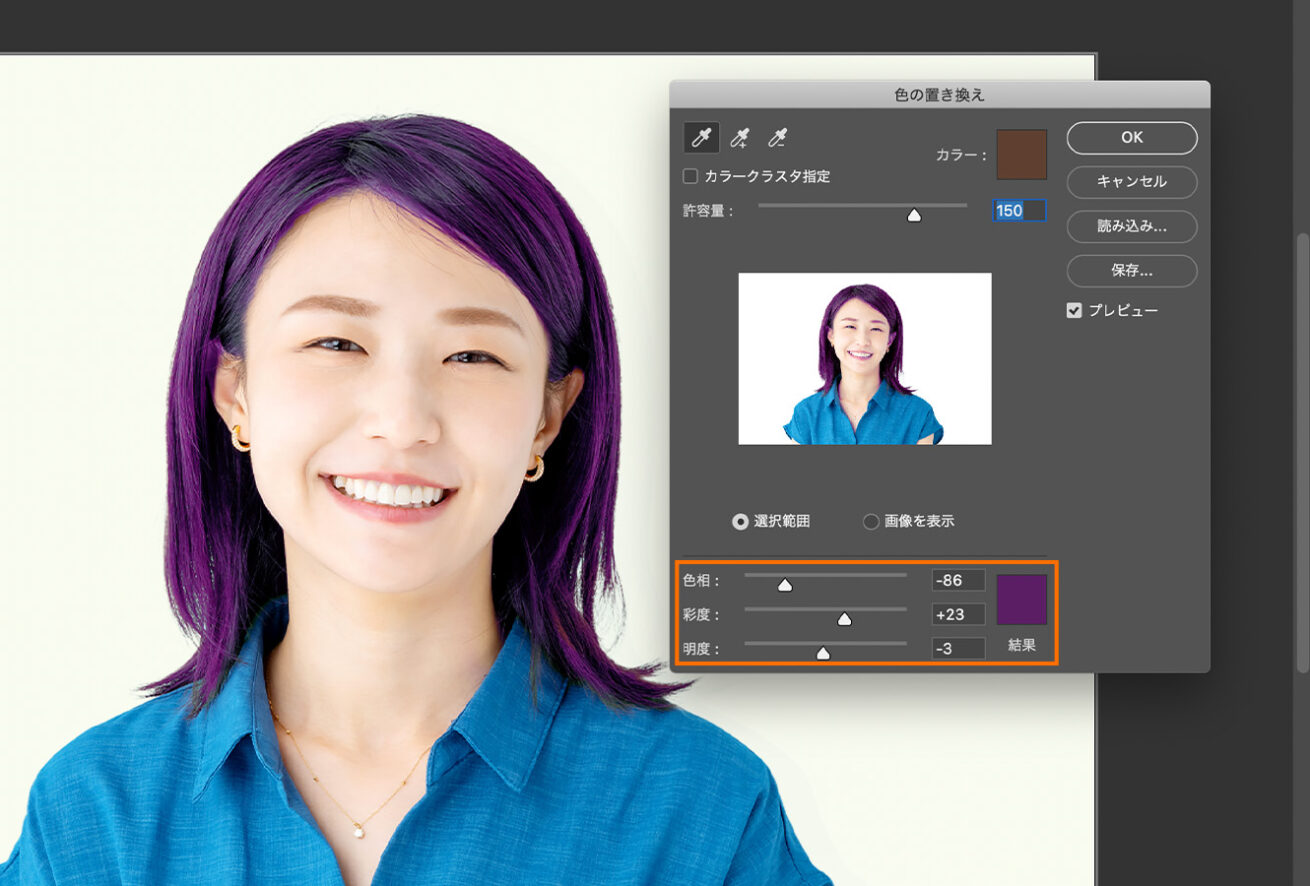Select the Add to Sample eyedropper

pos(741,138)
